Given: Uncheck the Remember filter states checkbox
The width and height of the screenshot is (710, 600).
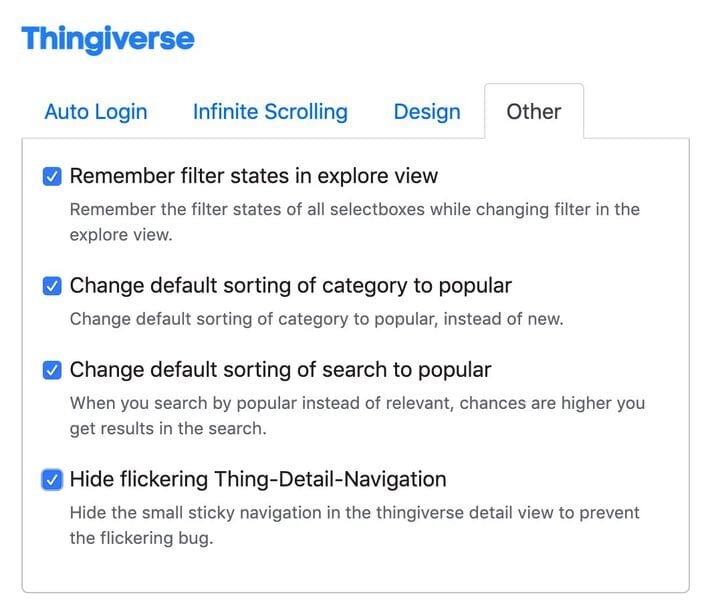Looking at the screenshot, I should point(52,177).
